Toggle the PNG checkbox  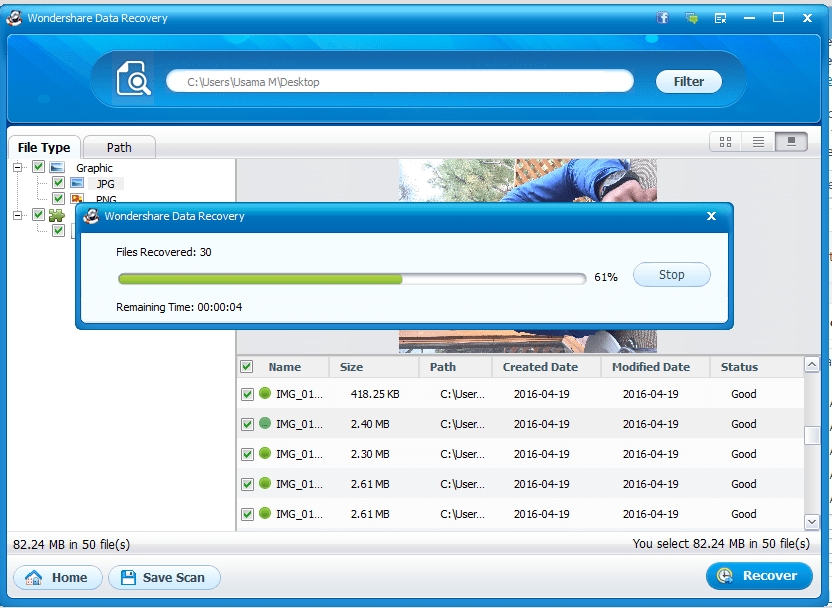tap(58, 198)
